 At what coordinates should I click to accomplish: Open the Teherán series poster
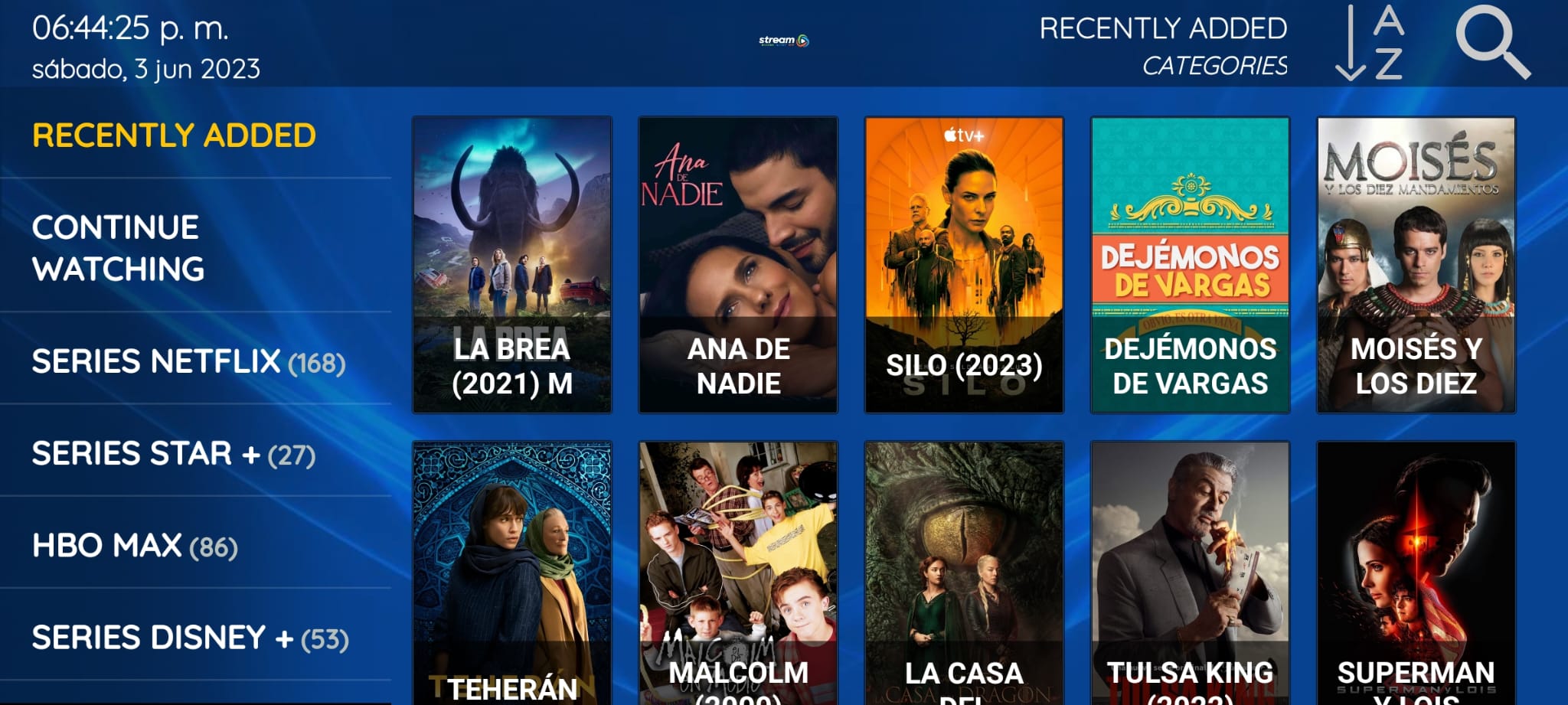click(x=512, y=573)
